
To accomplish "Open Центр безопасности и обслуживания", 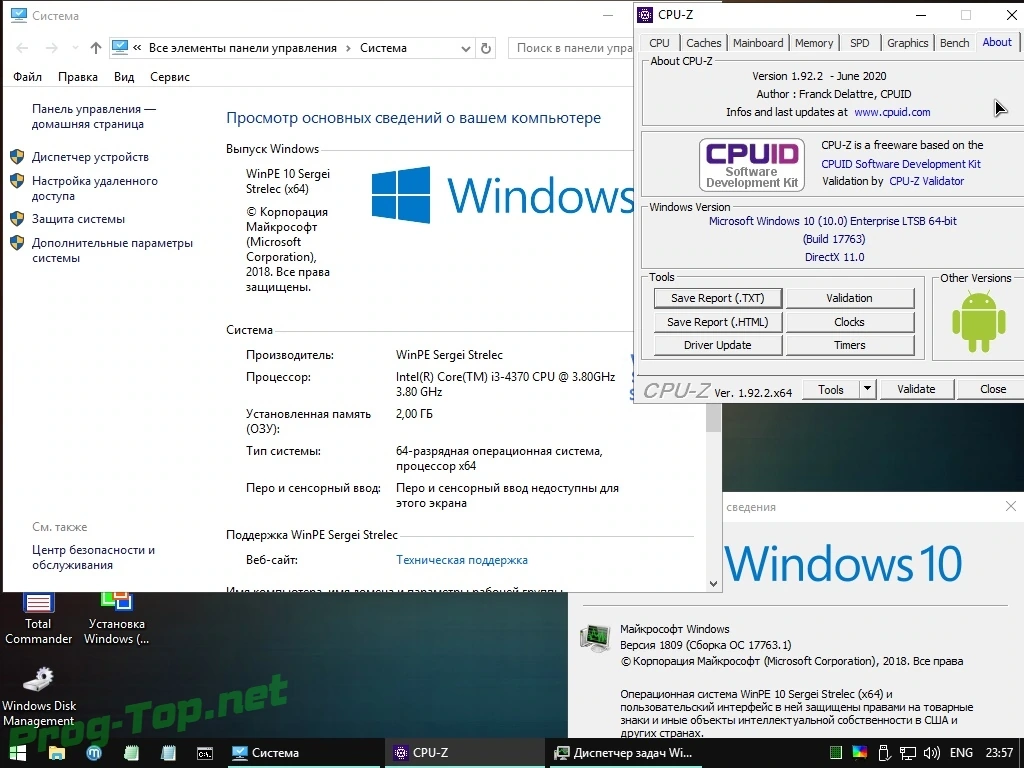I will [93, 557].
